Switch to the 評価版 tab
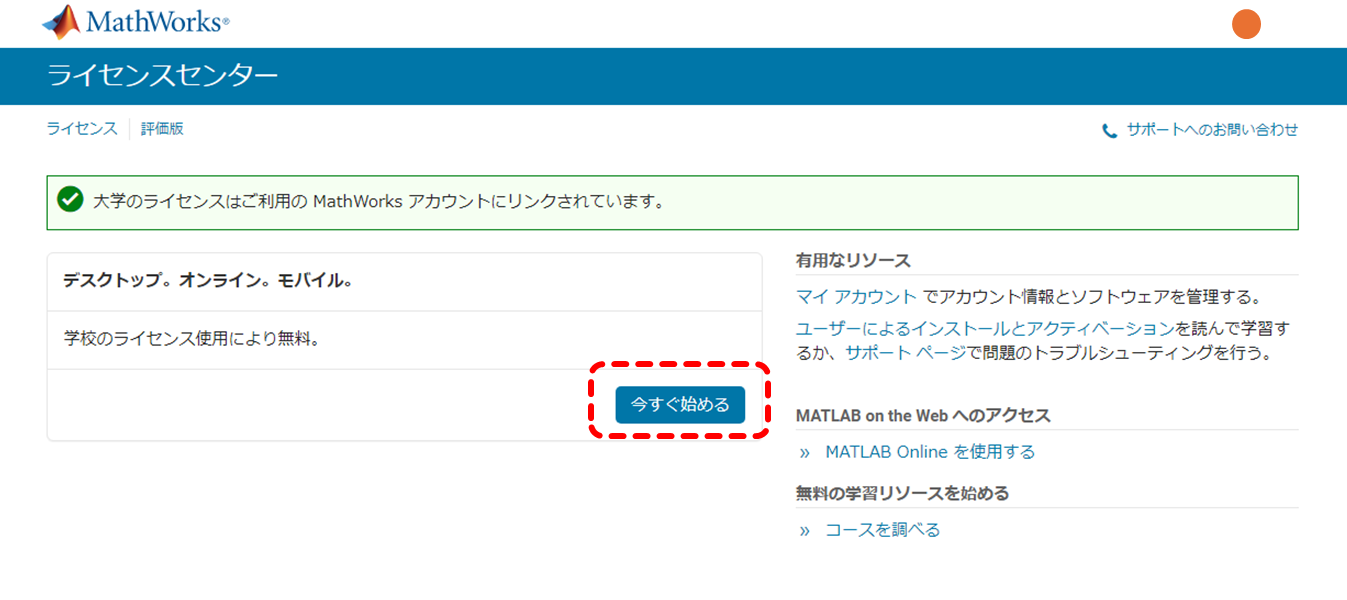The image size is (1347, 600). click(x=162, y=129)
